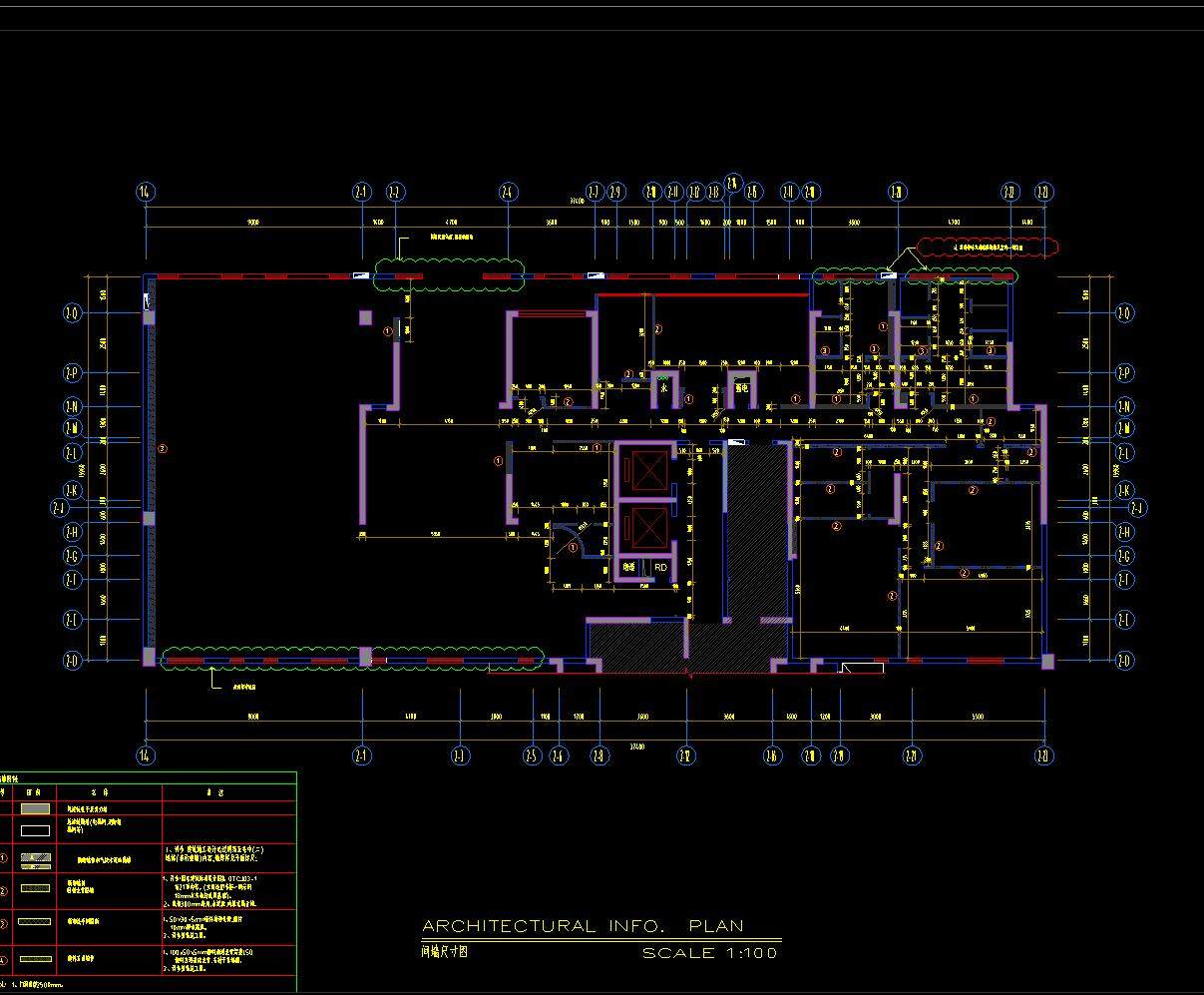Select the 水 shaft label
The height and width of the screenshot is (995, 1204).
click(664, 388)
